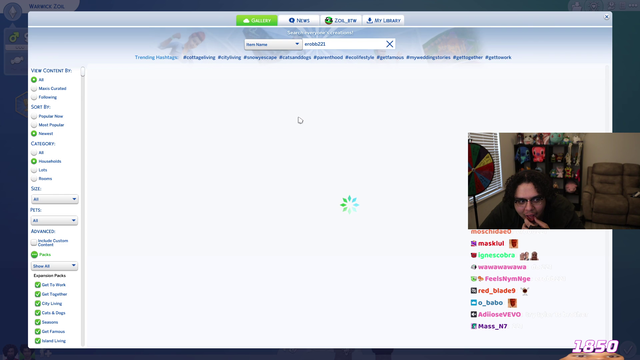Select Maxis Curated radio option

click(34, 89)
